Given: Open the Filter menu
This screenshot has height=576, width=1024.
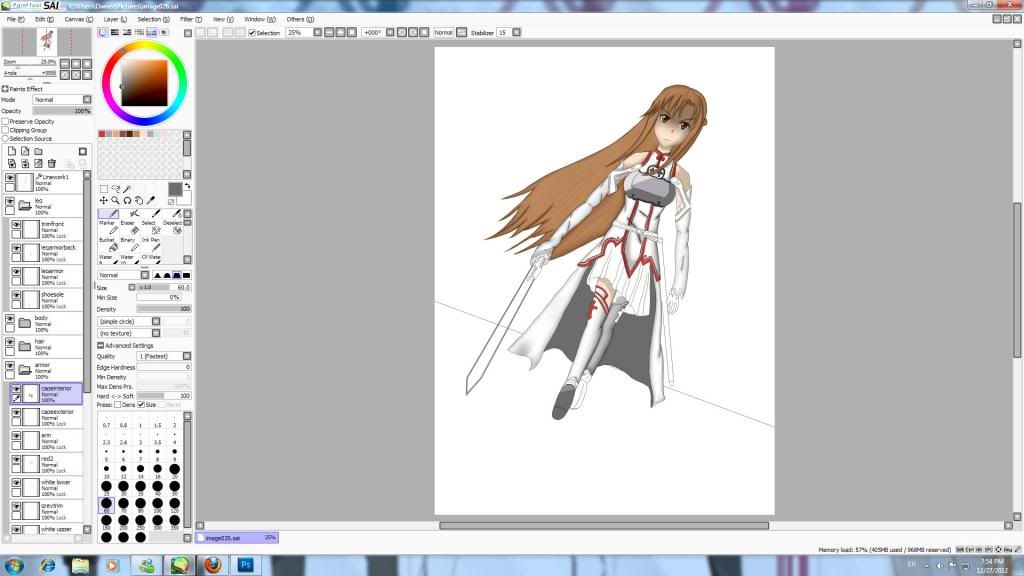Looking at the screenshot, I should tap(191, 20).
